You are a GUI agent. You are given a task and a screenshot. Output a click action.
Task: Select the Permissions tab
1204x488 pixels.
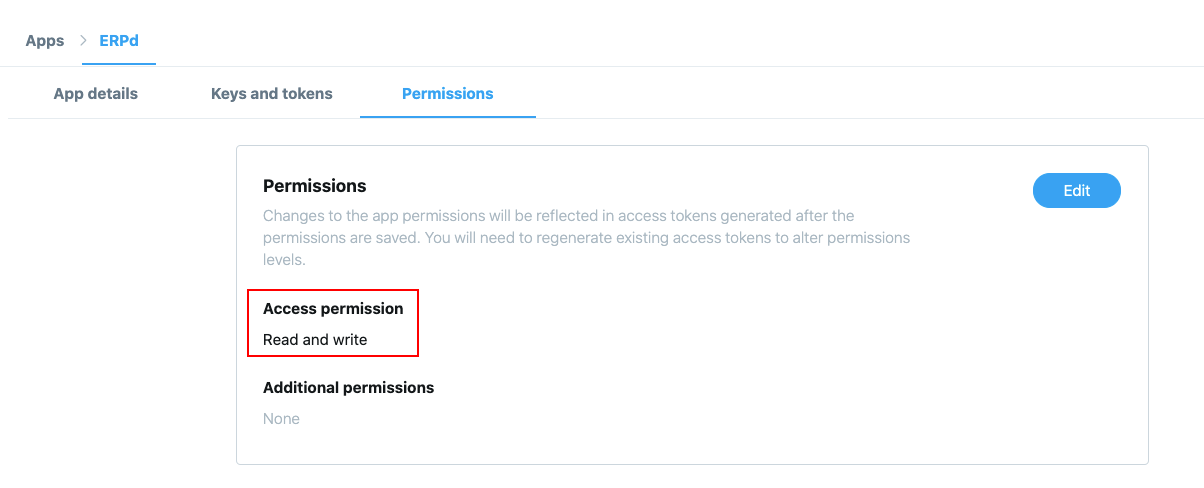click(447, 93)
